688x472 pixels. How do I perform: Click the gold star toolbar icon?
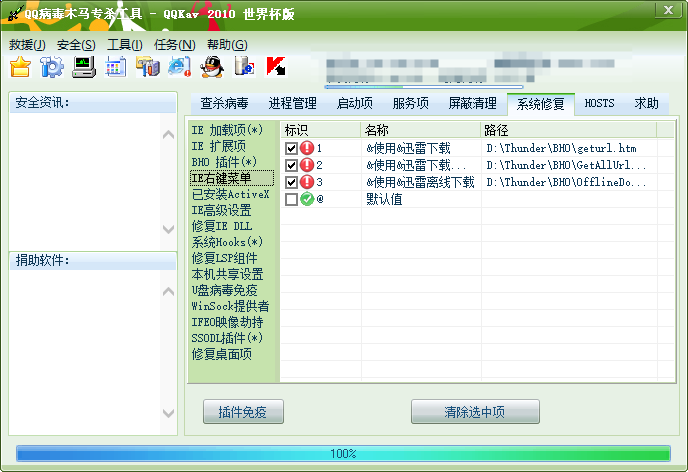click(x=20, y=67)
